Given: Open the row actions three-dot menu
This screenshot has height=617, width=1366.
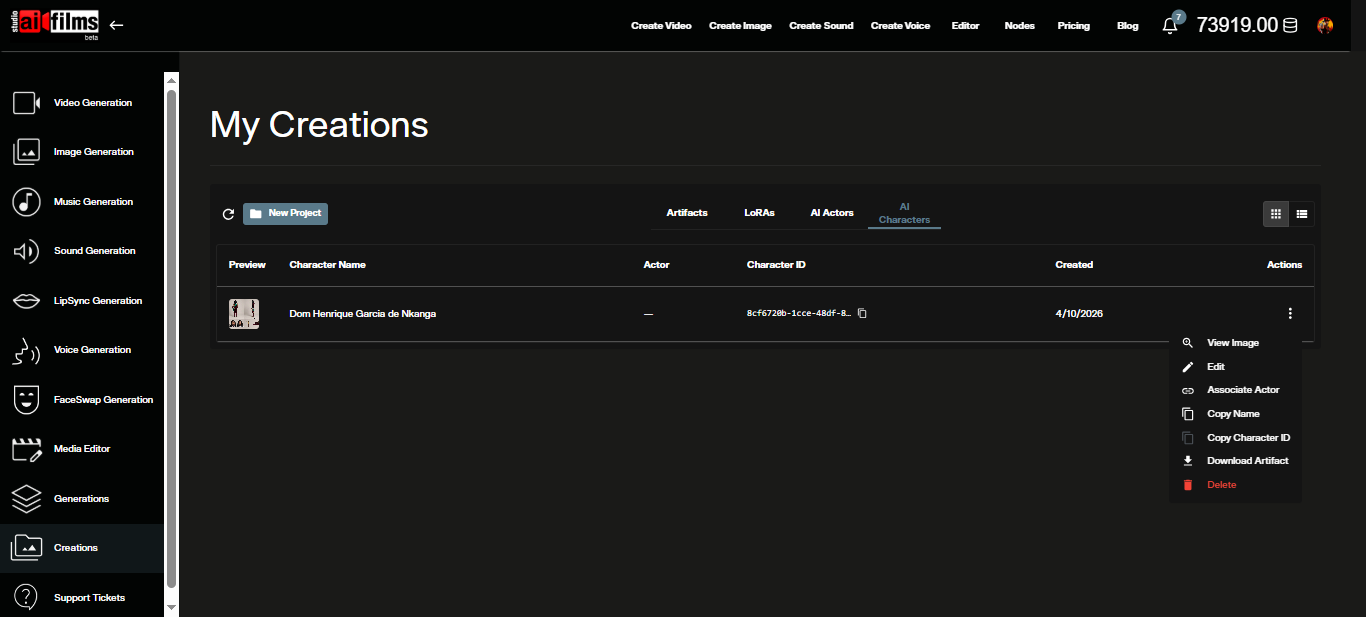Looking at the screenshot, I should click(x=1290, y=313).
